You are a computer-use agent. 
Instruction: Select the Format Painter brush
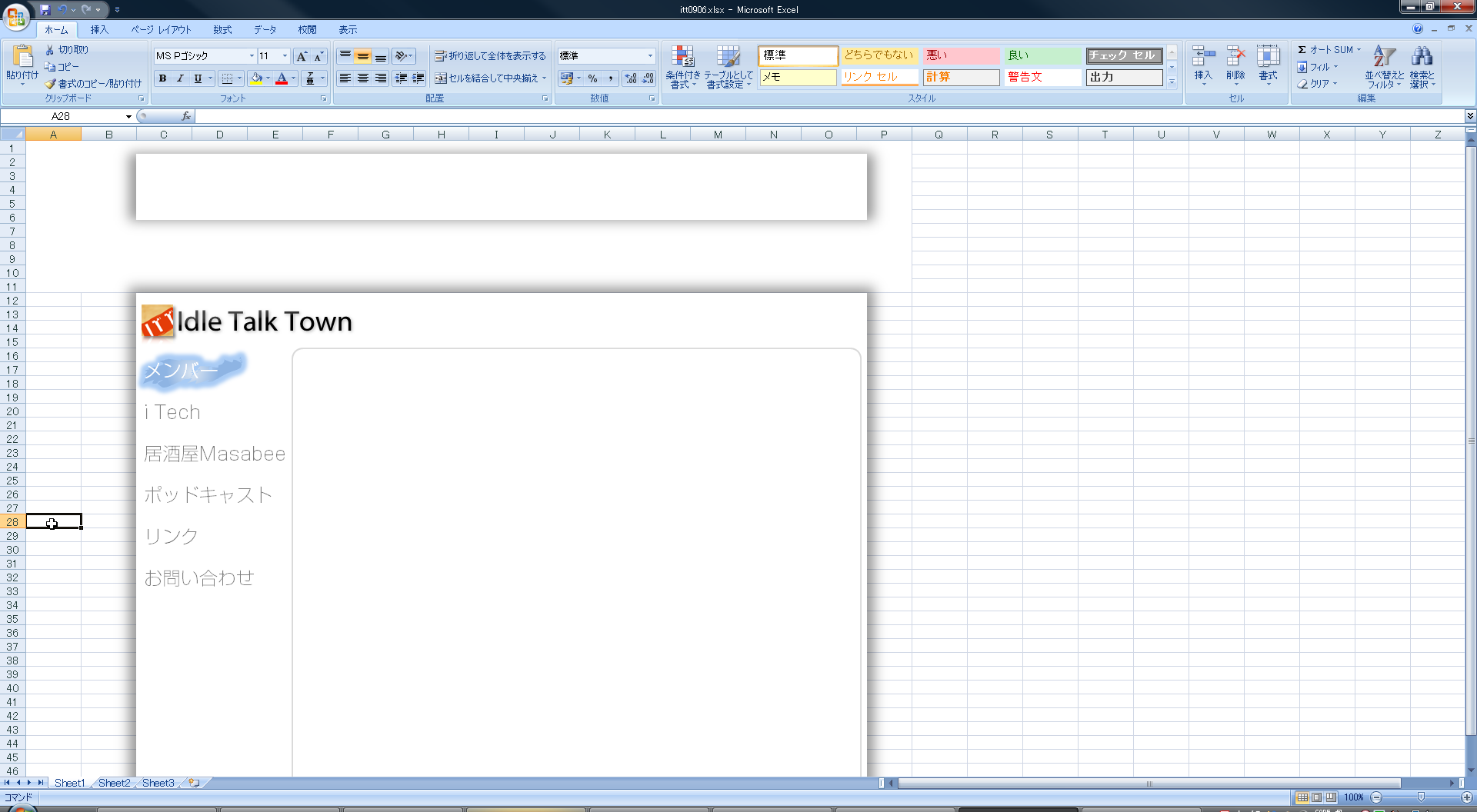pos(51,83)
